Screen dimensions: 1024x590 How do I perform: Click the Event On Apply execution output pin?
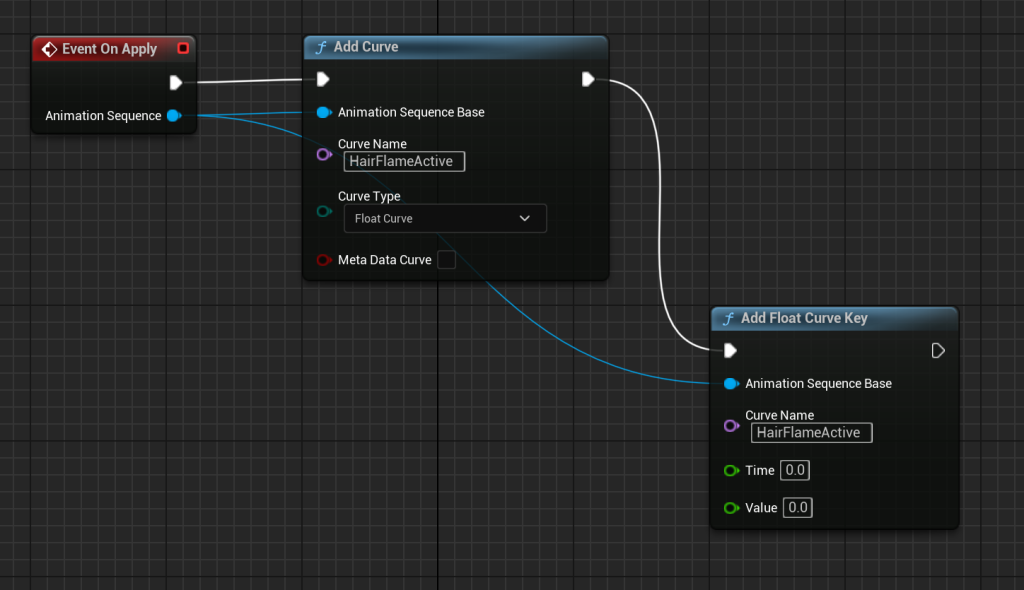click(175, 82)
